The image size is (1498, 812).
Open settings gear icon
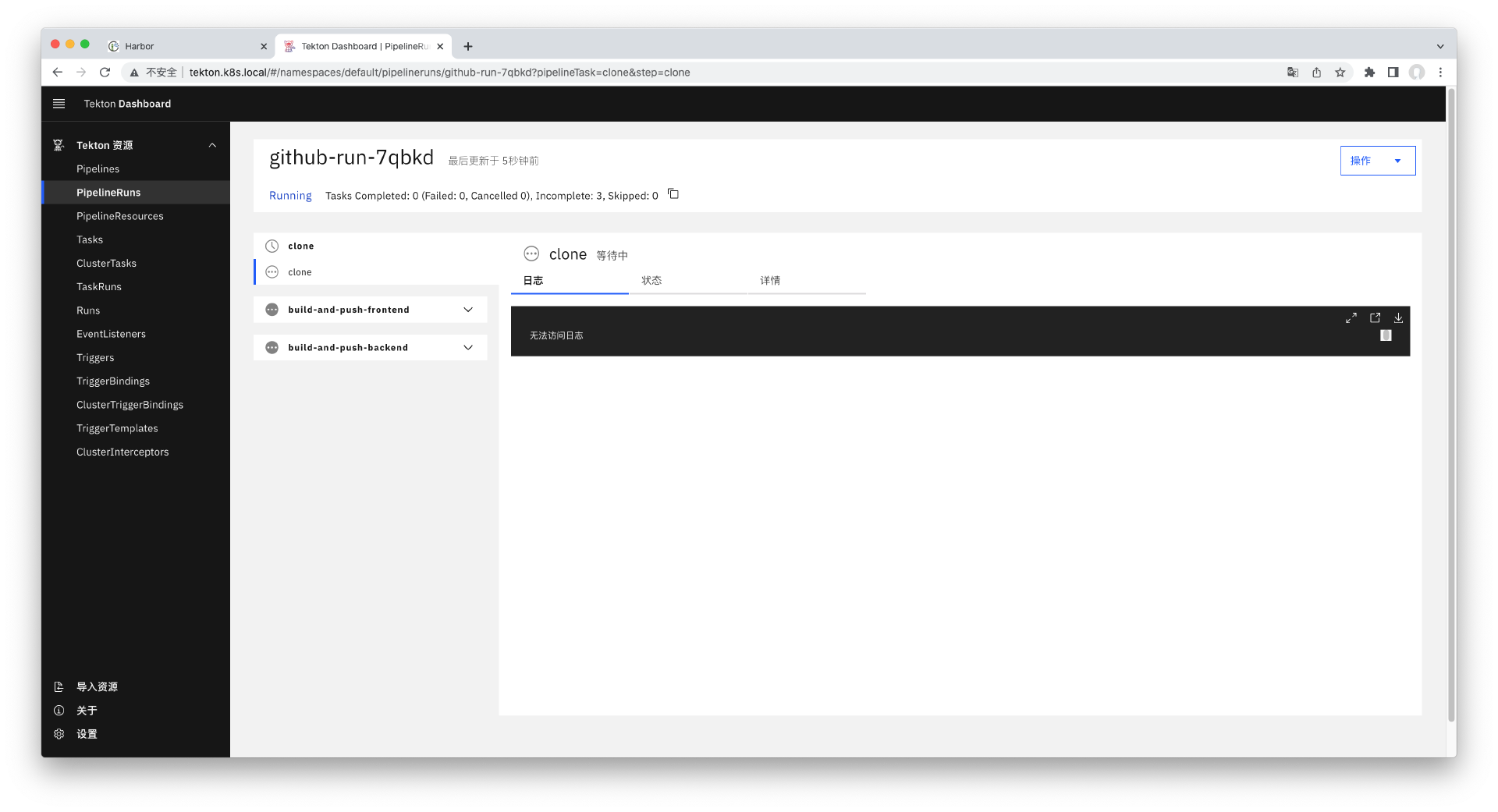coord(59,734)
